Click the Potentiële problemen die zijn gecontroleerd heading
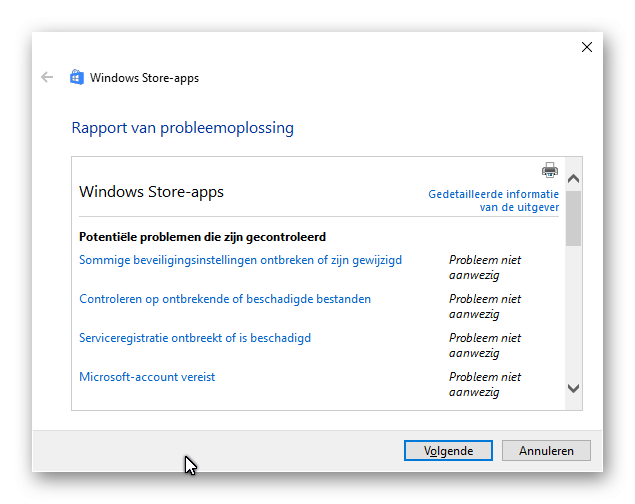Screen dimensions: 635x504 [202, 237]
